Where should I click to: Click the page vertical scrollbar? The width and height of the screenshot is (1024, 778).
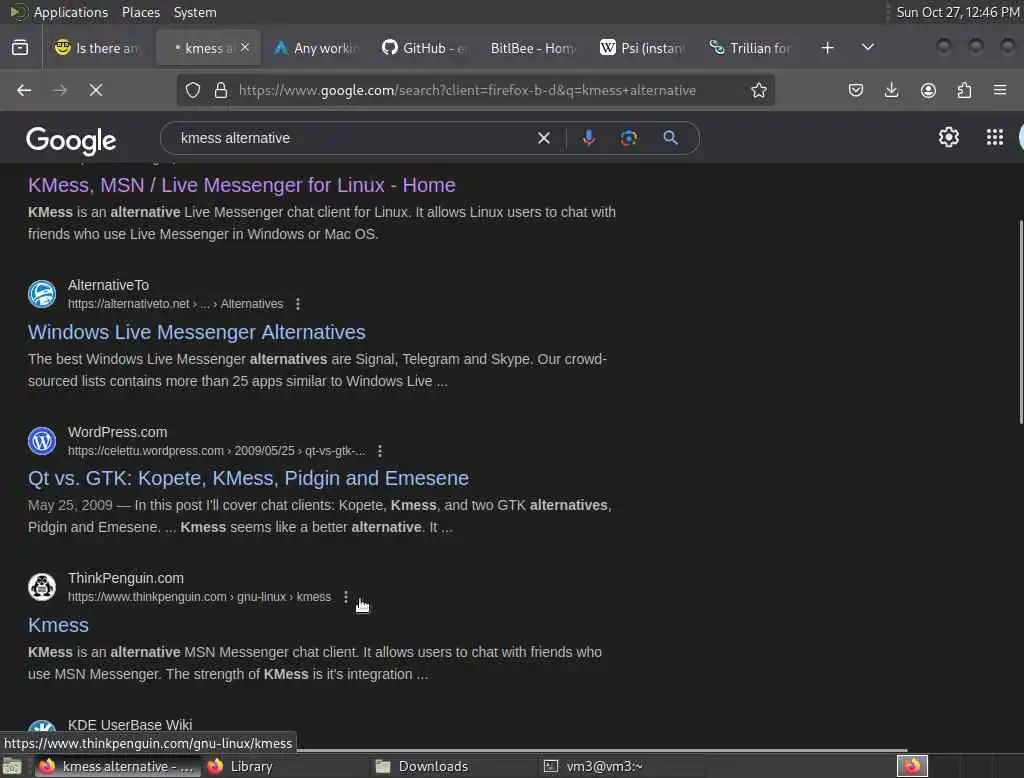(1020, 322)
